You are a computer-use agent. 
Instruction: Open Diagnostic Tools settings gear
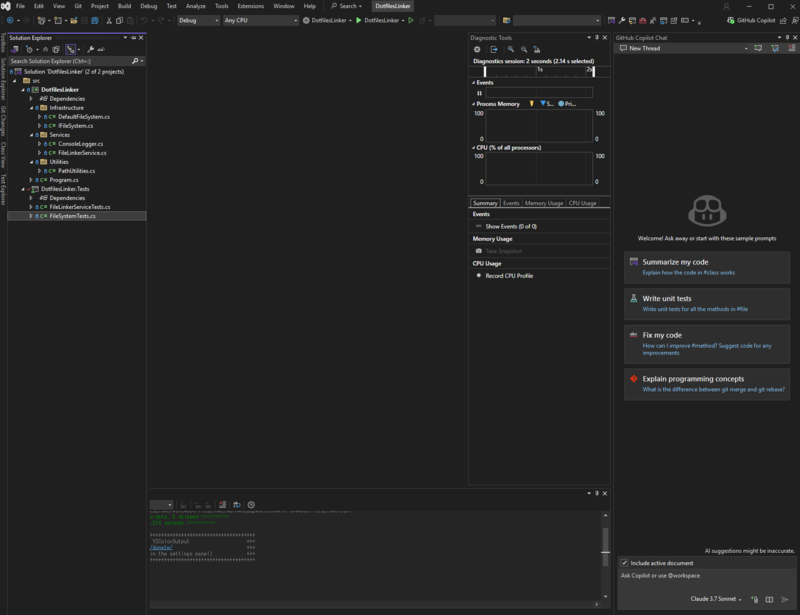coord(477,50)
